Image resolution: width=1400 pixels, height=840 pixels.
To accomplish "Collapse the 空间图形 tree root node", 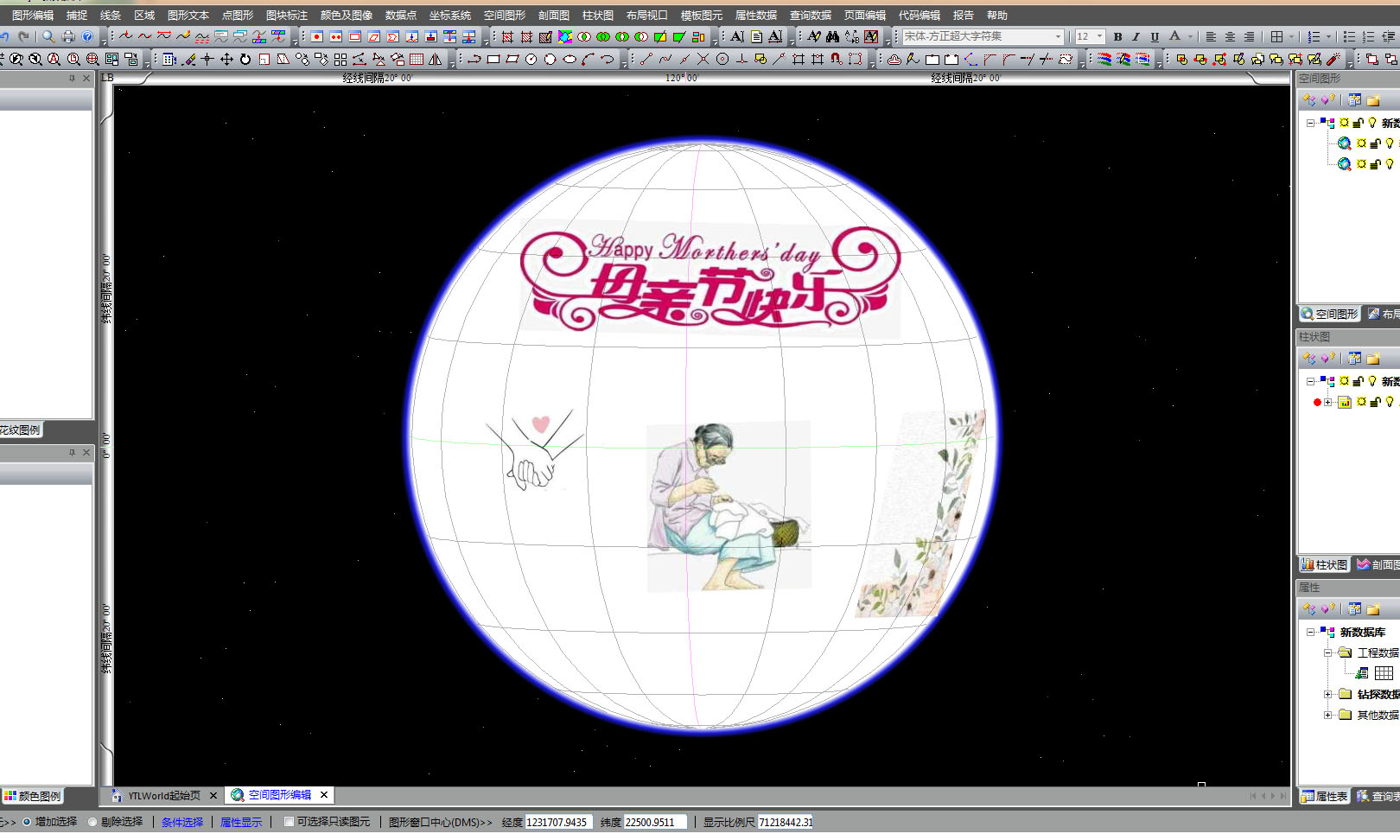I will (x=1310, y=123).
